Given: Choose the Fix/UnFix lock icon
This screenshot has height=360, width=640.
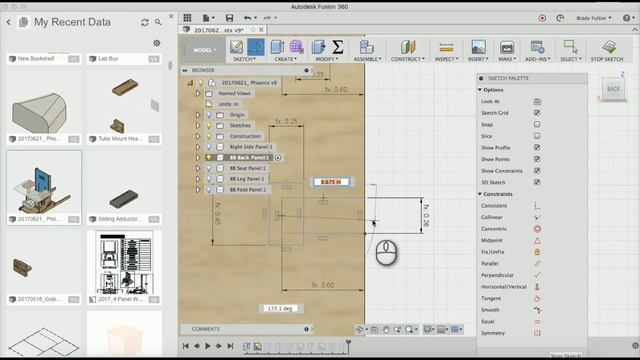Looking at the screenshot, I should point(537,252).
